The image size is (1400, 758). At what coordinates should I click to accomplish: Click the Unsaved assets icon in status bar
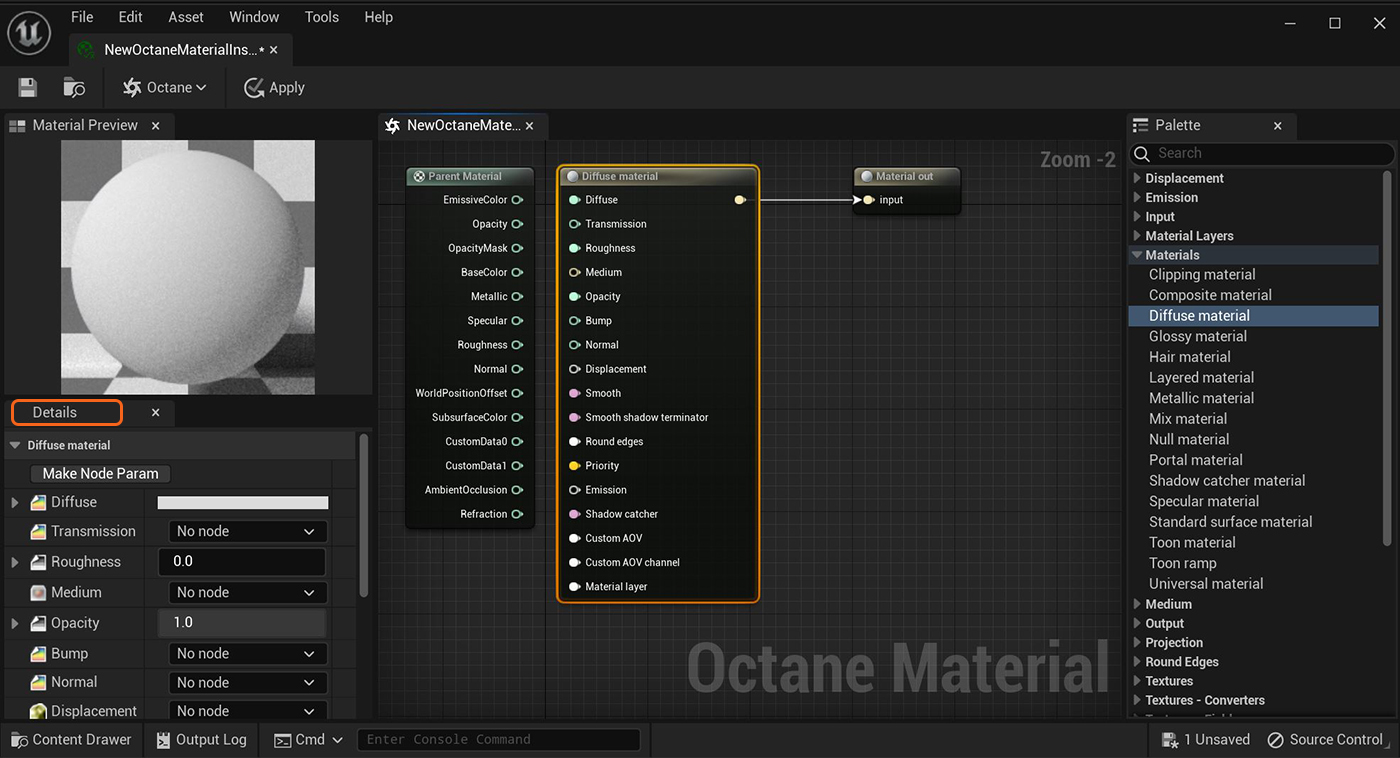point(1169,740)
